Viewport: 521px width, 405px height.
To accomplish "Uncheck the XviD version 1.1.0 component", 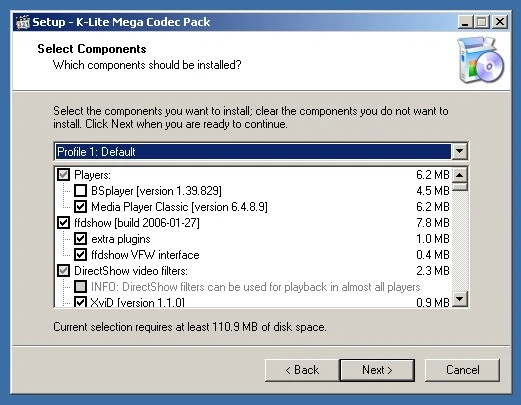I will pos(80,302).
